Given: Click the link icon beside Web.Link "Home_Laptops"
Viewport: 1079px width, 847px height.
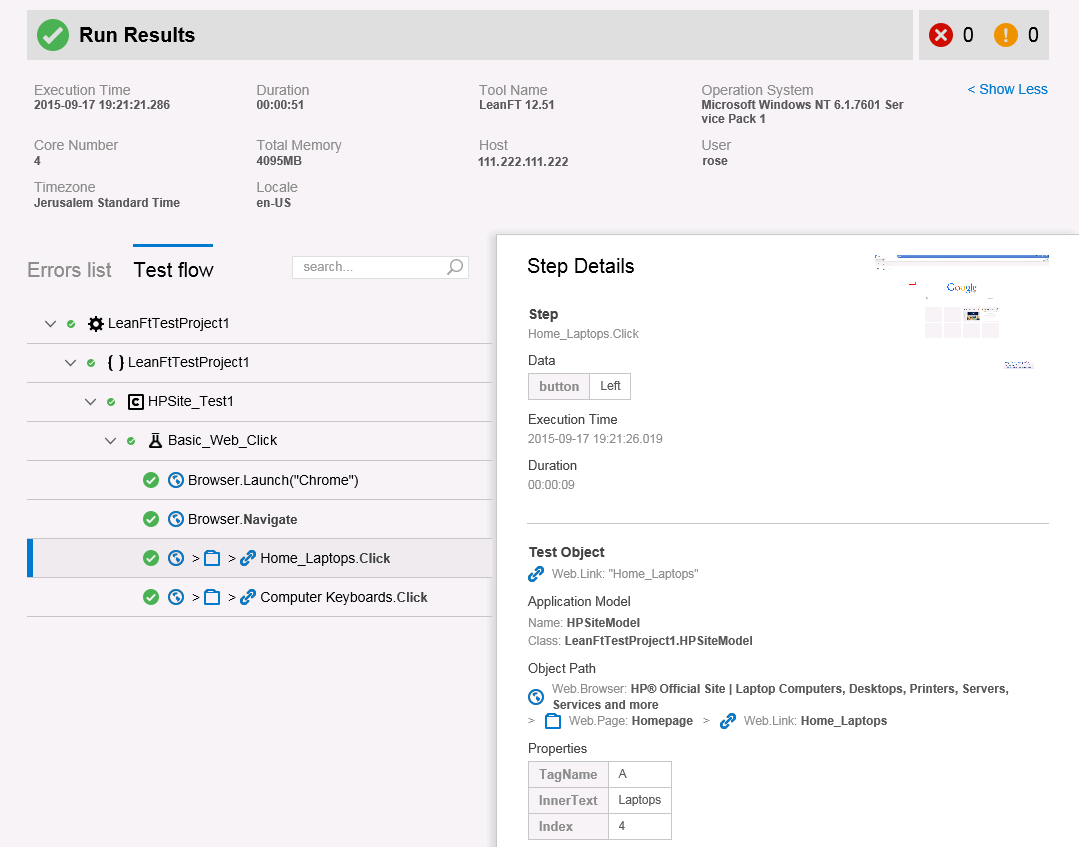Looking at the screenshot, I should click(x=536, y=574).
